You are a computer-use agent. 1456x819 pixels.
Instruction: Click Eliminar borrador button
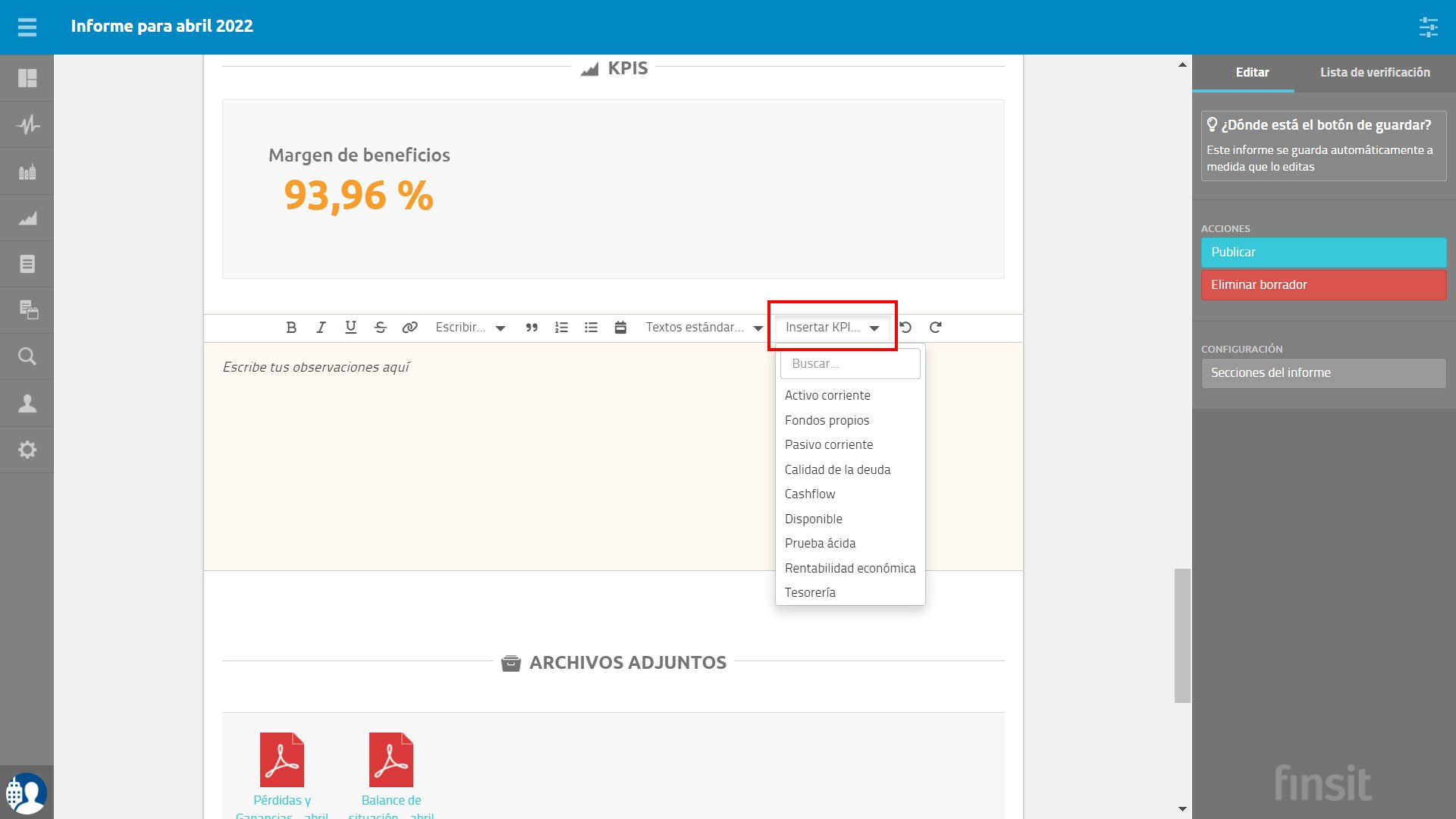(1323, 284)
